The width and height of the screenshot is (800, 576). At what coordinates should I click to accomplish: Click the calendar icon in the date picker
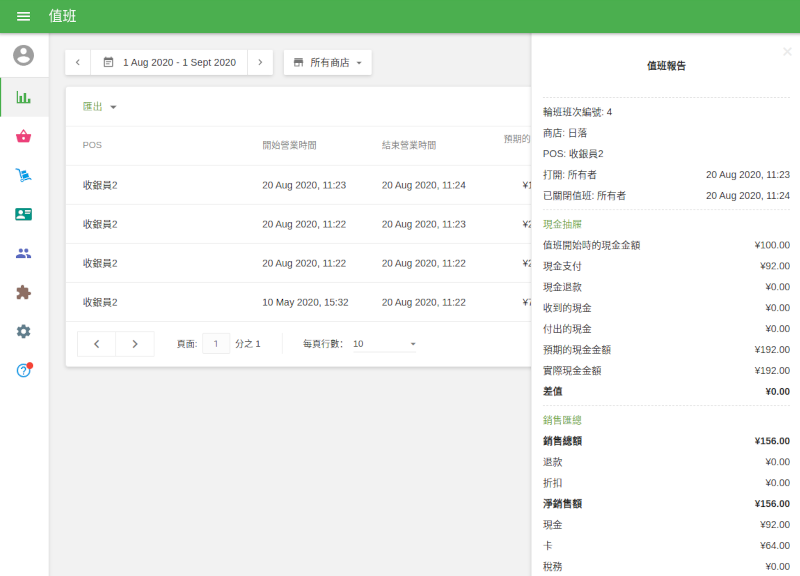tap(110, 62)
